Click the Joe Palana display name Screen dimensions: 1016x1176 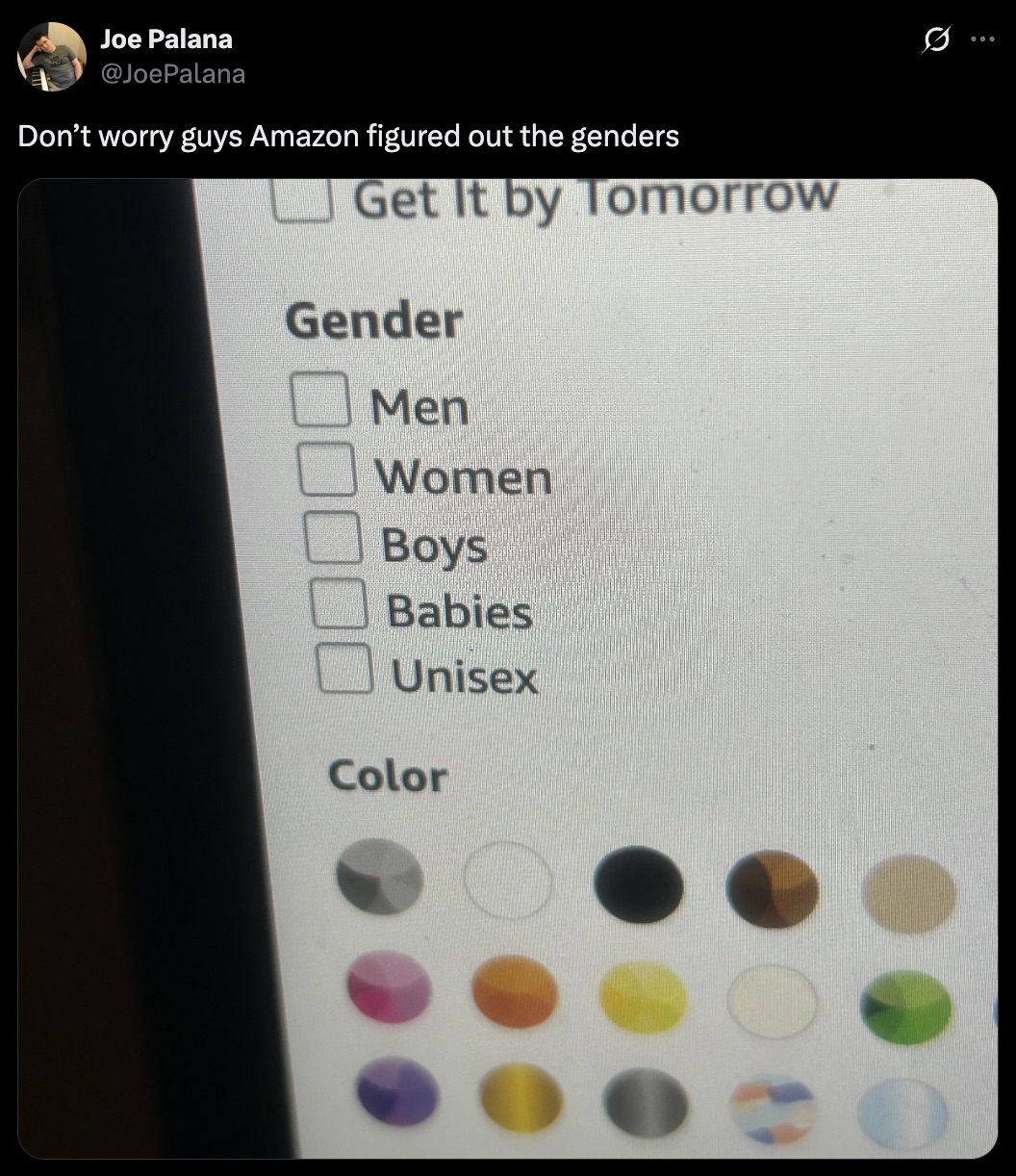pos(165,39)
